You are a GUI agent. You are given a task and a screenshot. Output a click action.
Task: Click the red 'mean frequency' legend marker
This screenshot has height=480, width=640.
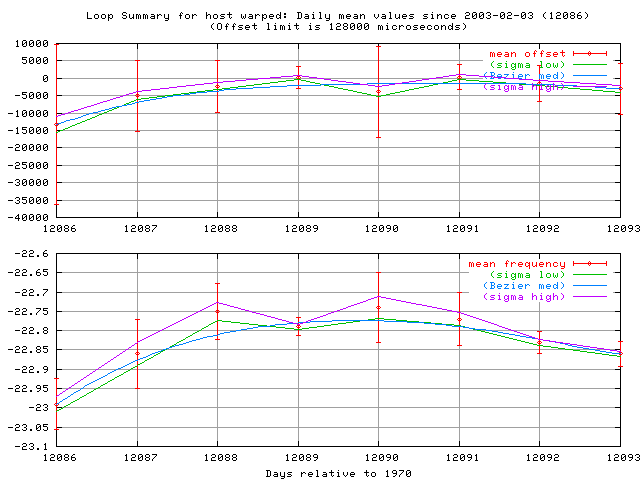point(590,264)
